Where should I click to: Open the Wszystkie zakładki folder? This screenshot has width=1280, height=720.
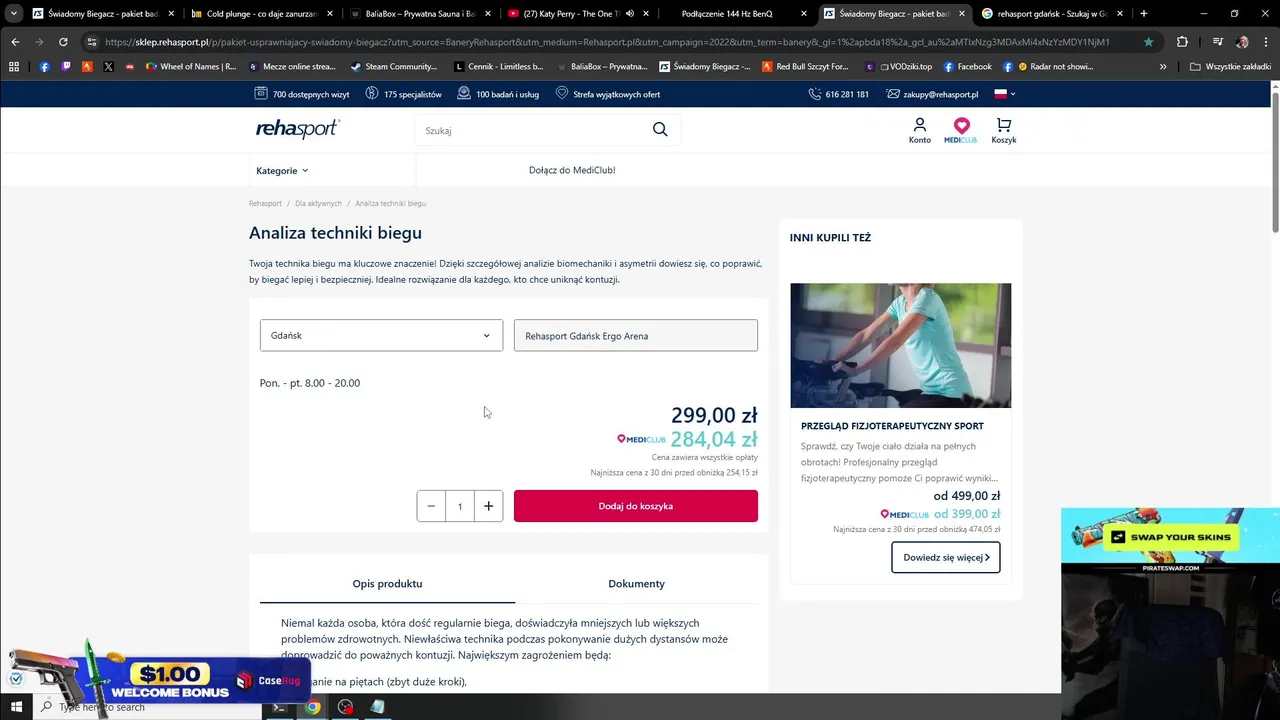1230,66
